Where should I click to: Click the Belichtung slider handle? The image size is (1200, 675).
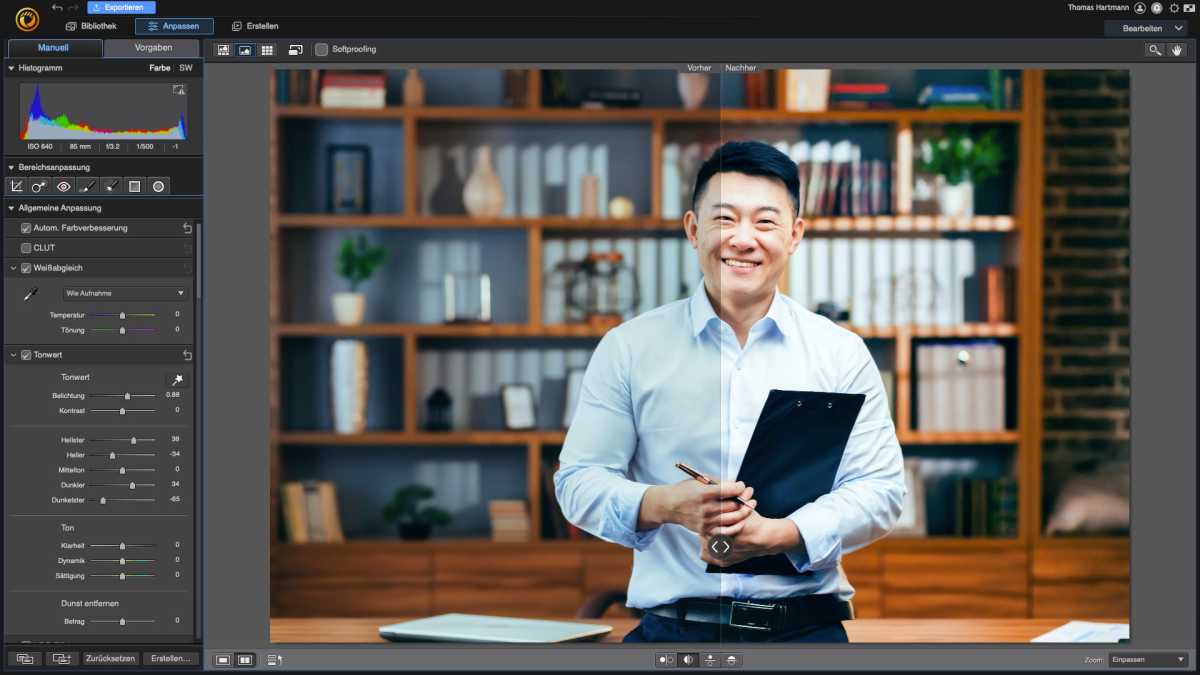[127, 396]
